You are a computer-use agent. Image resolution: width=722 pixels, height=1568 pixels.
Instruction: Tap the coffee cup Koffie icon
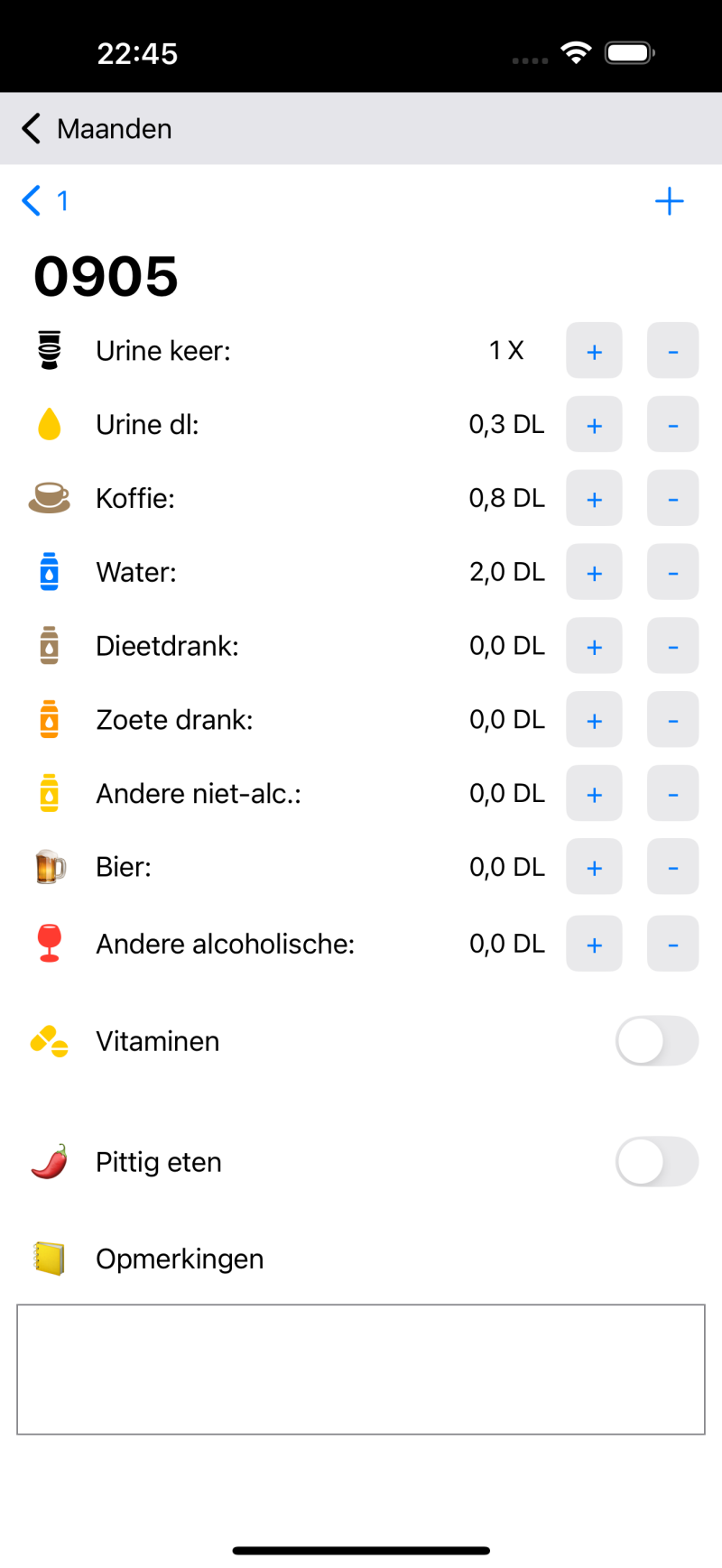(x=50, y=498)
